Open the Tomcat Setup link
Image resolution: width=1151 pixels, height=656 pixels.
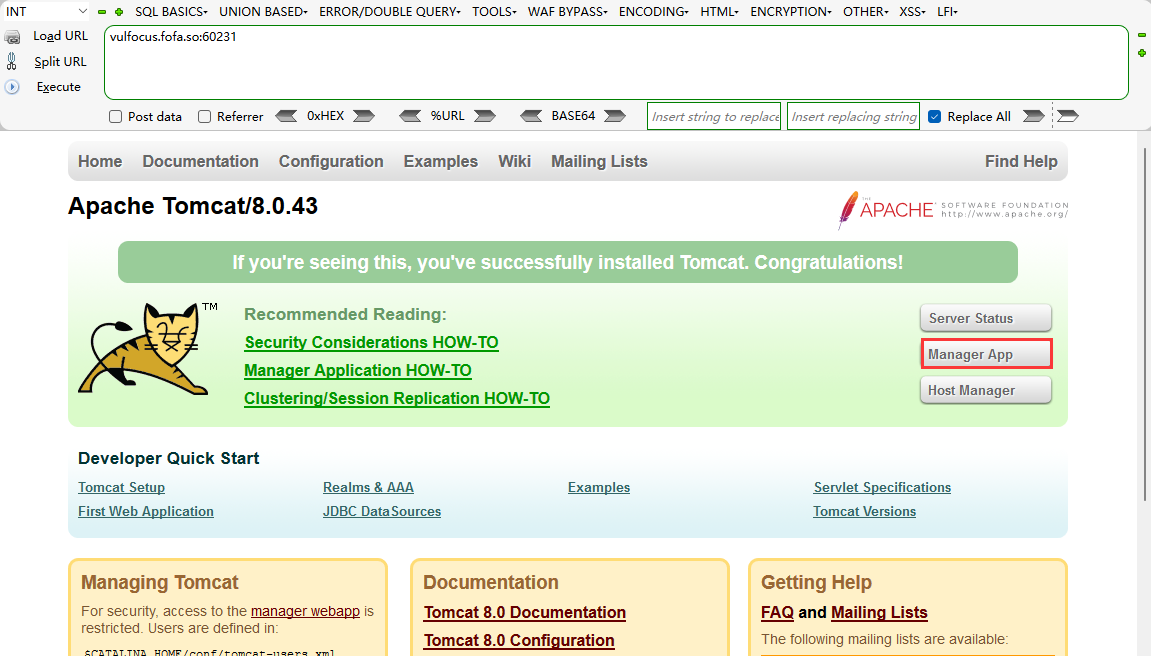click(x=121, y=487)
